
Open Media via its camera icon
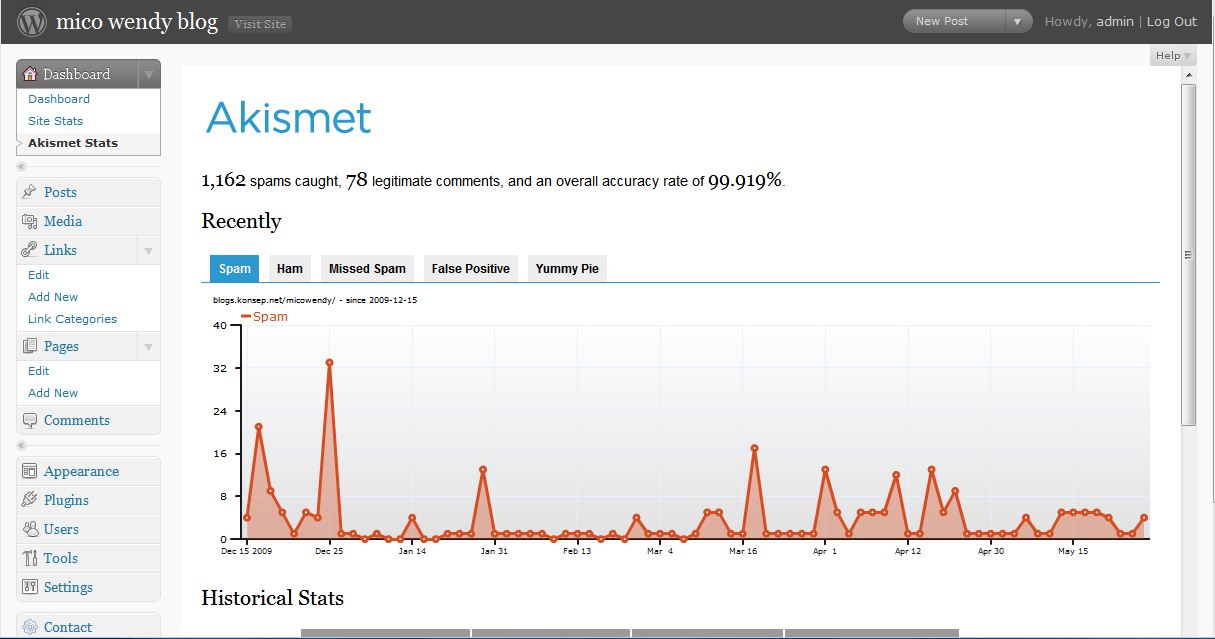coord(29,221)
